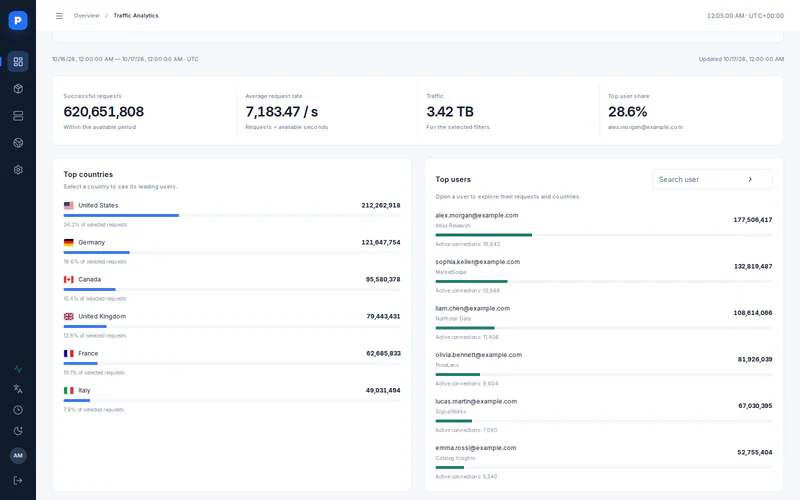
Task: Click the Germany blue progress bar
Action: click(96, 253)
